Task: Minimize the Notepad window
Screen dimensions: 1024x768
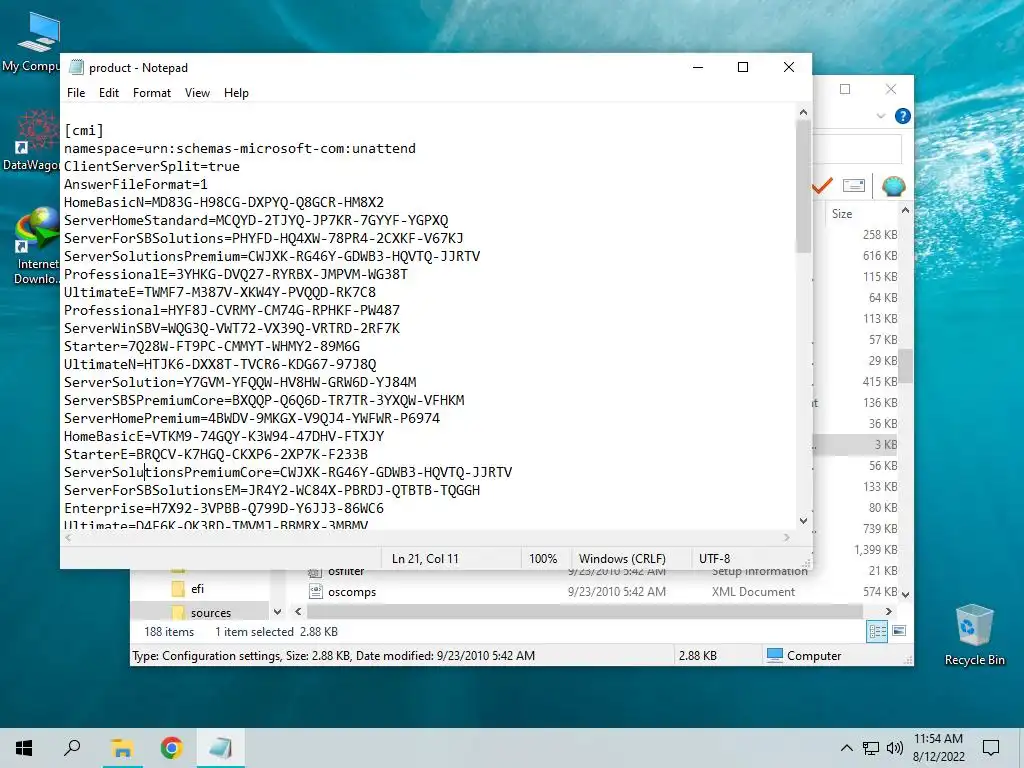Action: click(x=698, y=67)
